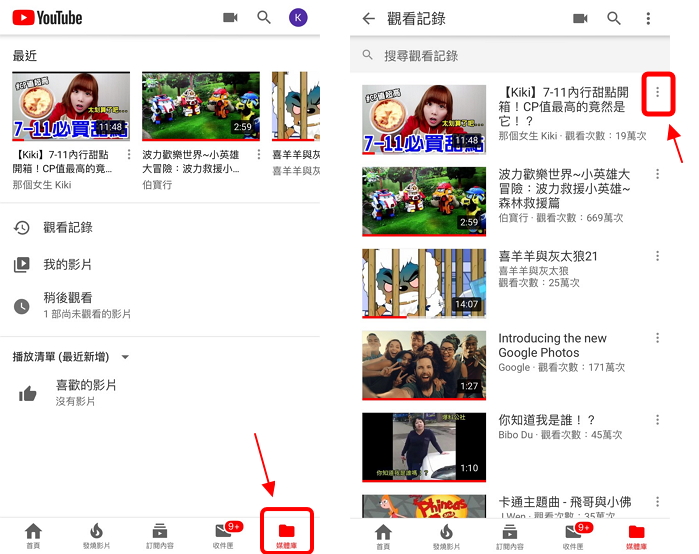Open options menu for 波力歡樂世界 history item
The height and width of the screenshot is (554, 699).
pyautogui.click(x=658, y=174)
